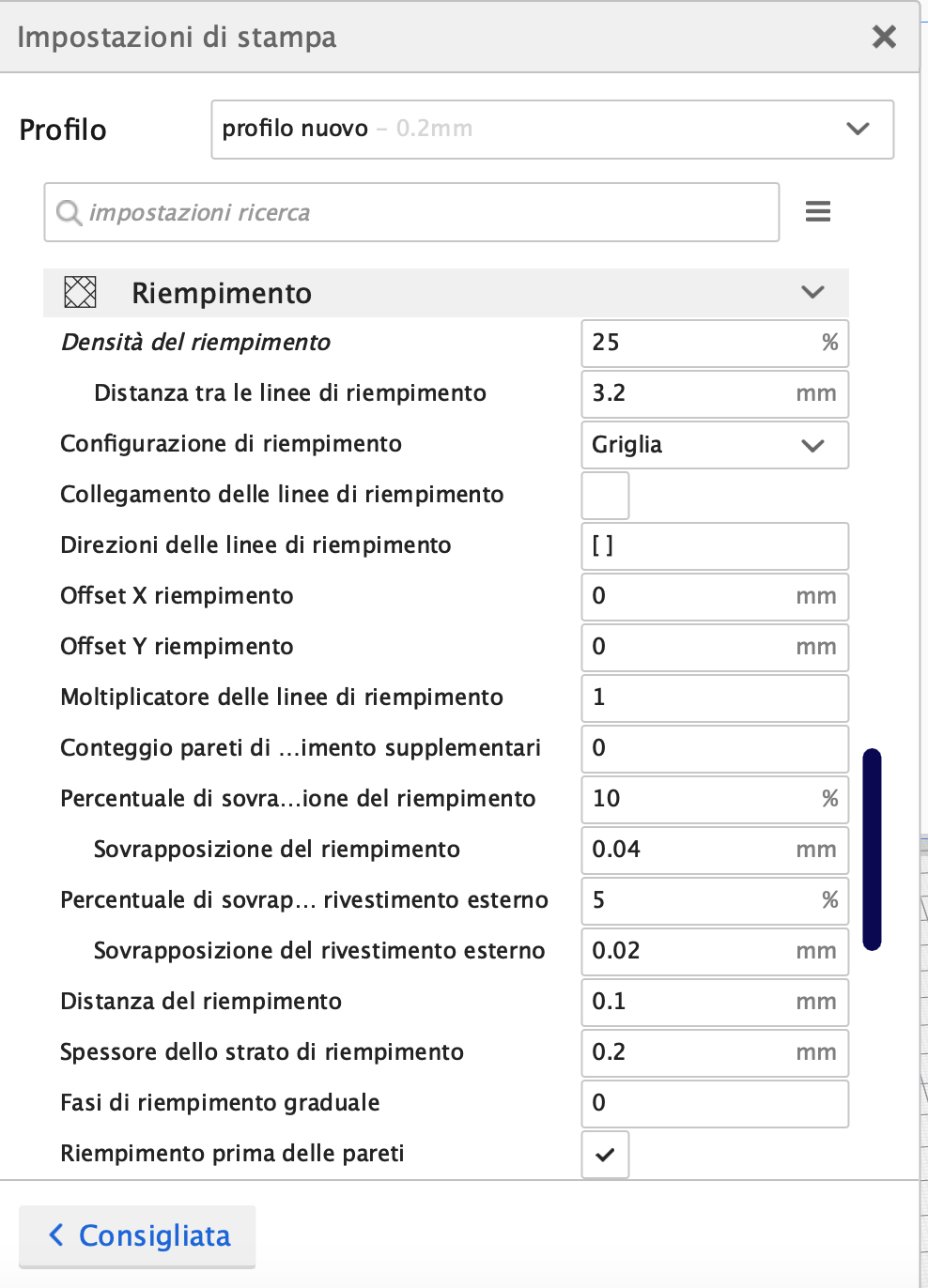This screenshot has height=1288, width=928.
Task: Click Spessore dello strato di riempimento field
Action: (x=690, y=1053)
